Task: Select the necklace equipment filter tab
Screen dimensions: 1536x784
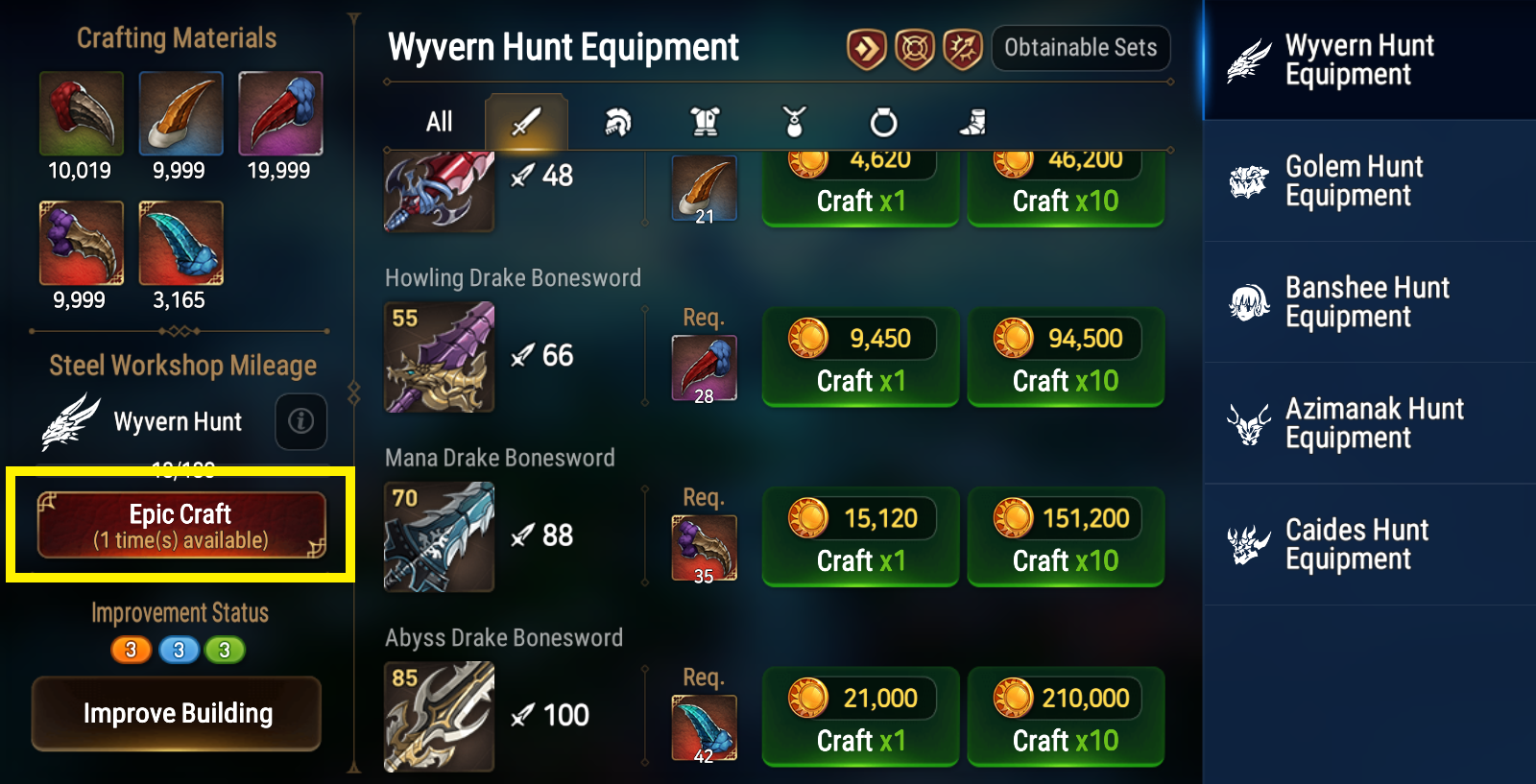Action: 794,122
